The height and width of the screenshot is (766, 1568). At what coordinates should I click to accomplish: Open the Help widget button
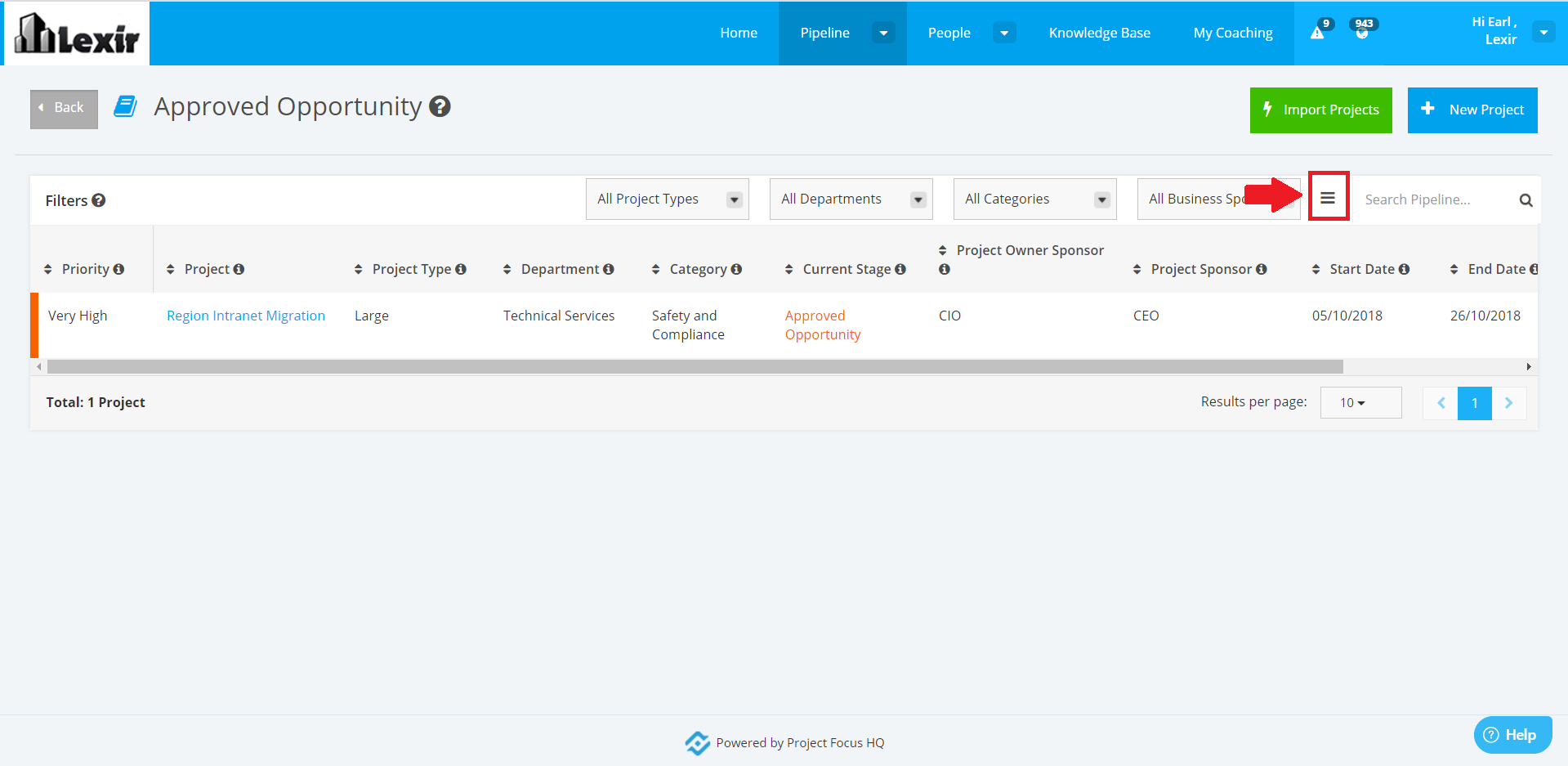[x=1512, y=734]
